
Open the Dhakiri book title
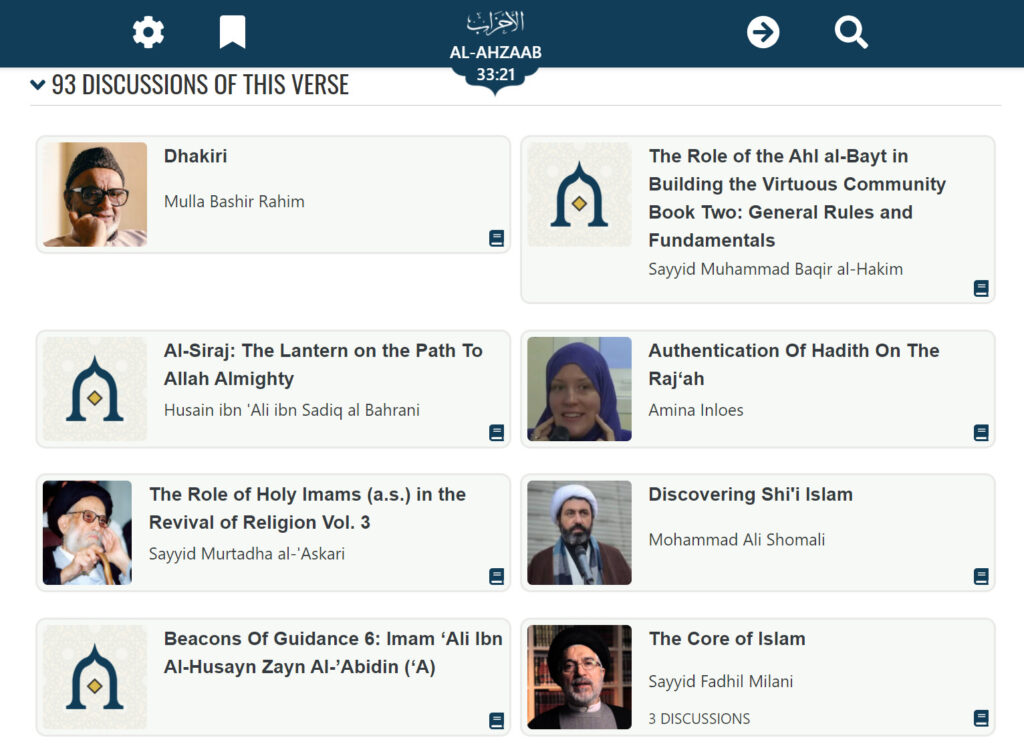coord(195,156)
